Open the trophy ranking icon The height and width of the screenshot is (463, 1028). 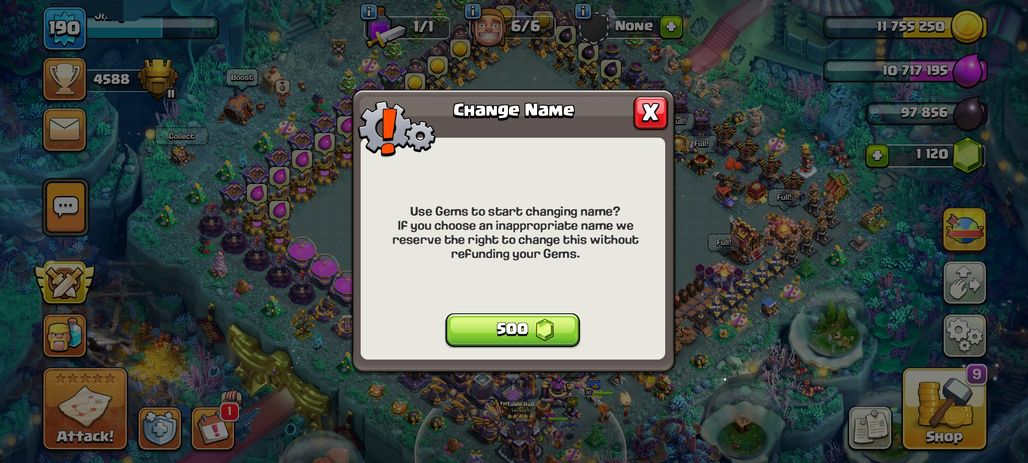coord(64,79)
